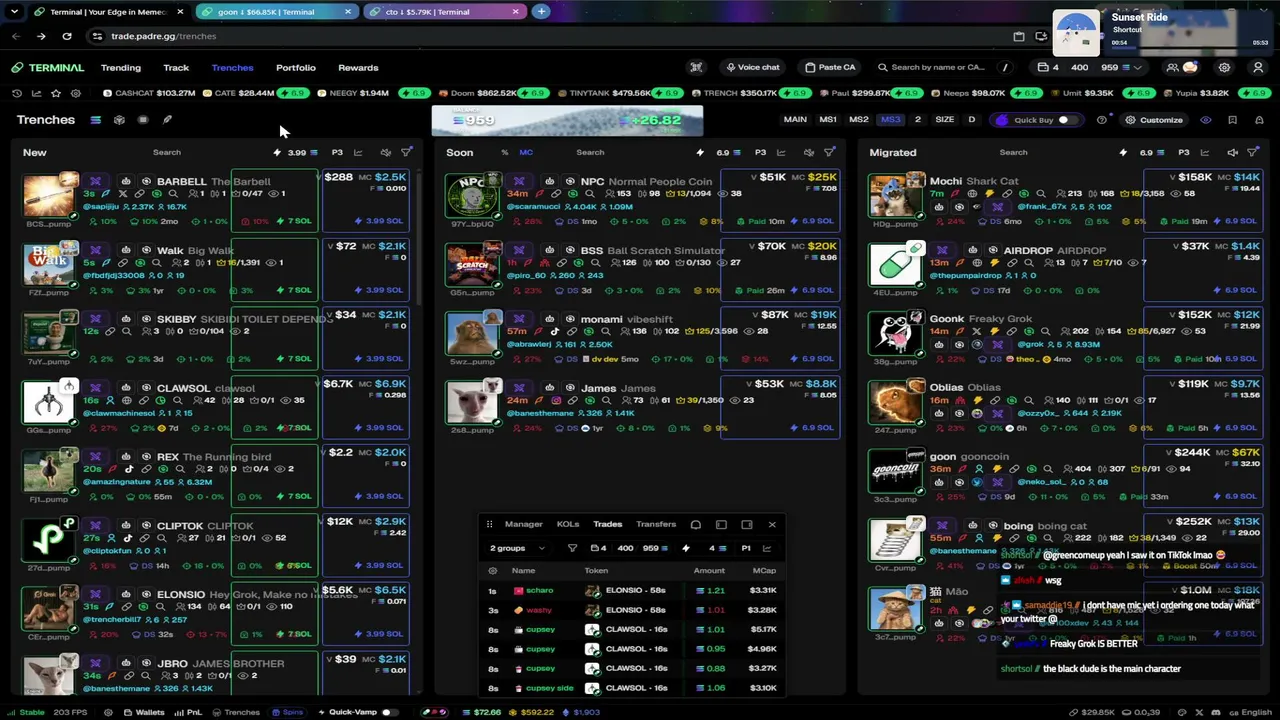The height and width of the screenshot is (720, 1280).
Task: Open the Portfolio tab
Action: [x=296, y=68]
